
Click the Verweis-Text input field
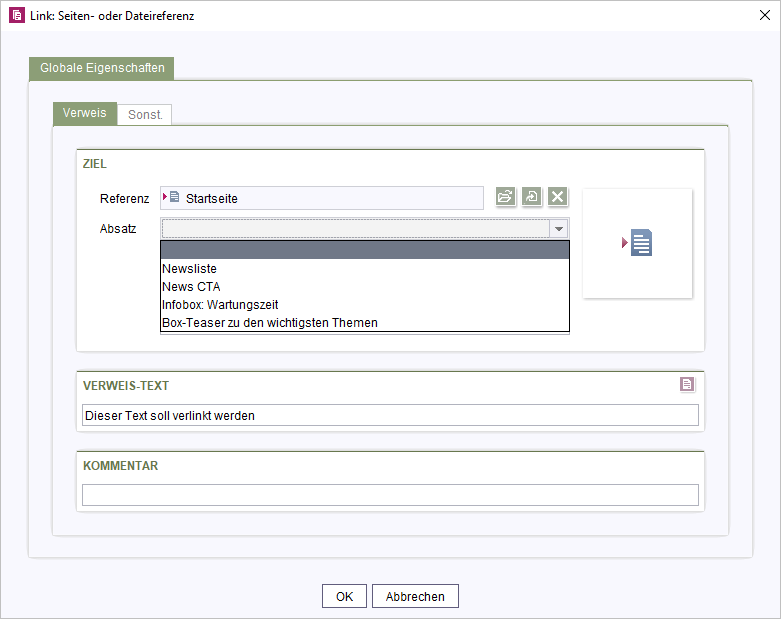click(x=390, y=415)
